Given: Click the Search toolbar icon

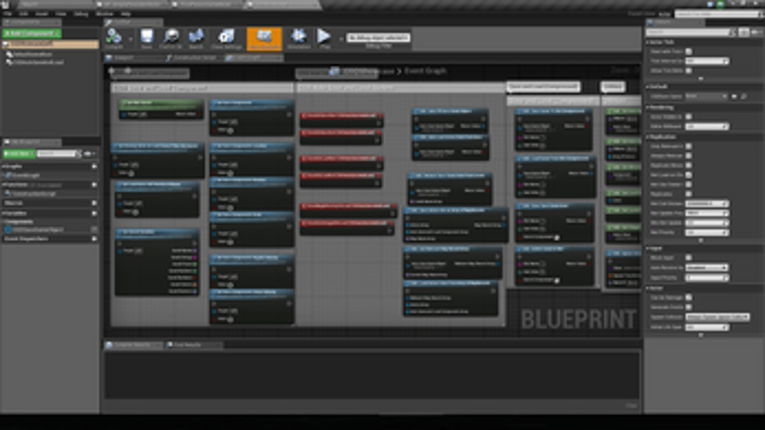Looking at the screenshot, I should [196, 39].
